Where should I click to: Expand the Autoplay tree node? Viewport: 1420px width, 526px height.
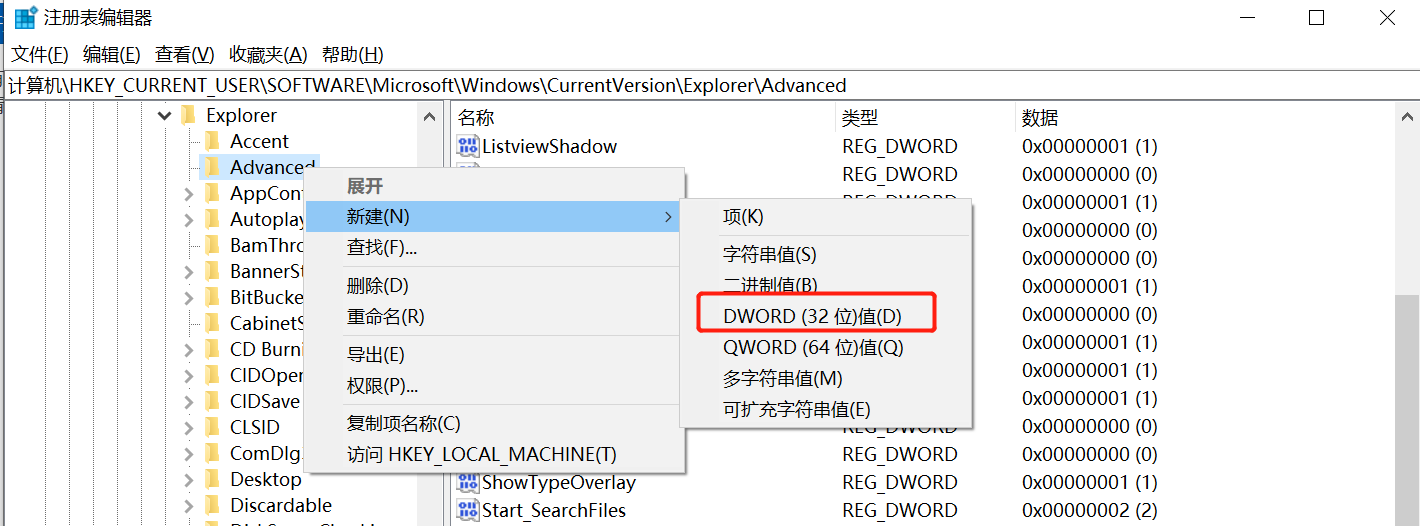coord(189,220)
